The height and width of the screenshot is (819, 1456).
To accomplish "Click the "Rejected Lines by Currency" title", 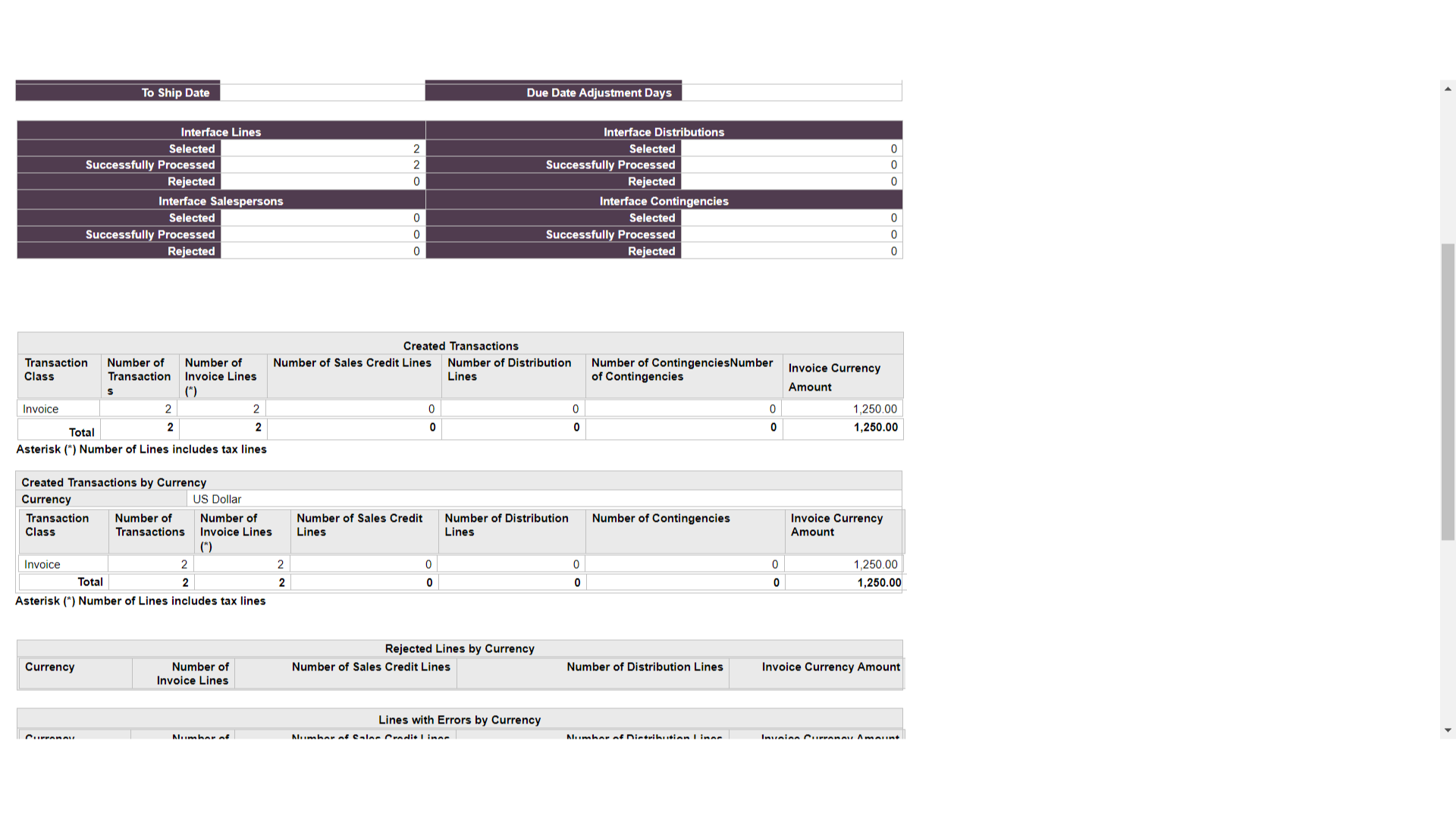I will (460, 648).
